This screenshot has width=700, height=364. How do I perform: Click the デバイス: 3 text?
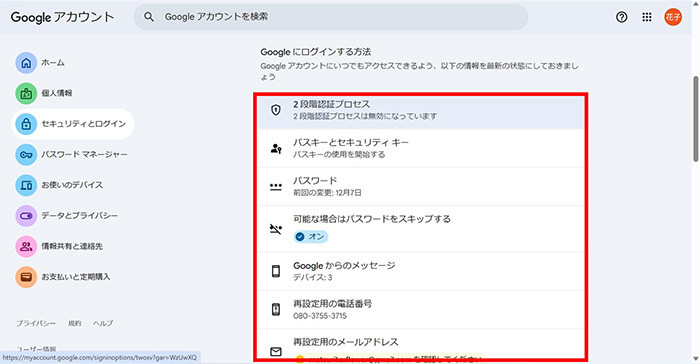[312, 277]
